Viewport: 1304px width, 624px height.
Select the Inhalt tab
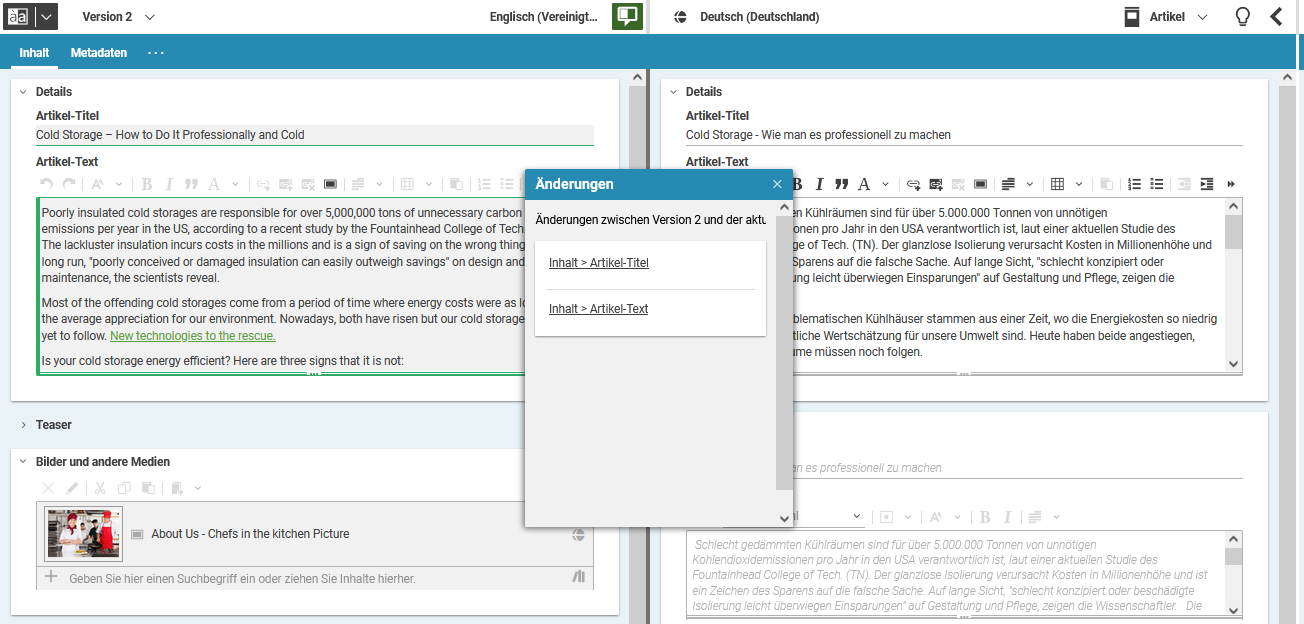[34, 53]
